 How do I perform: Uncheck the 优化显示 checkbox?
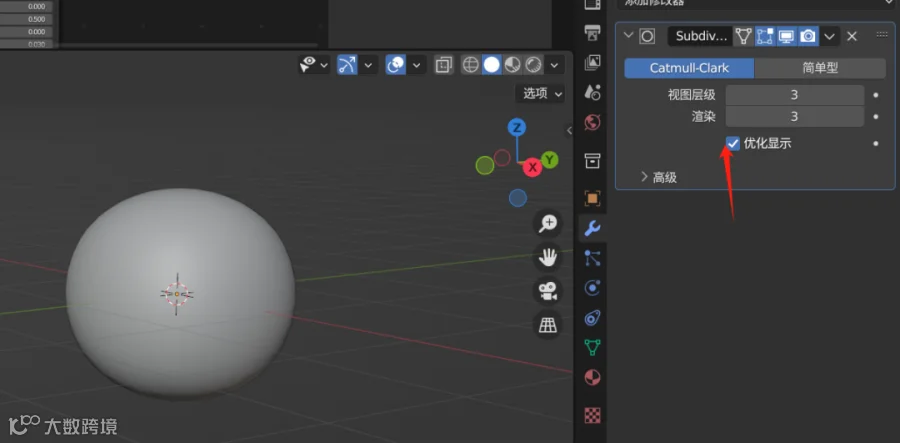(x=732, y=143)
